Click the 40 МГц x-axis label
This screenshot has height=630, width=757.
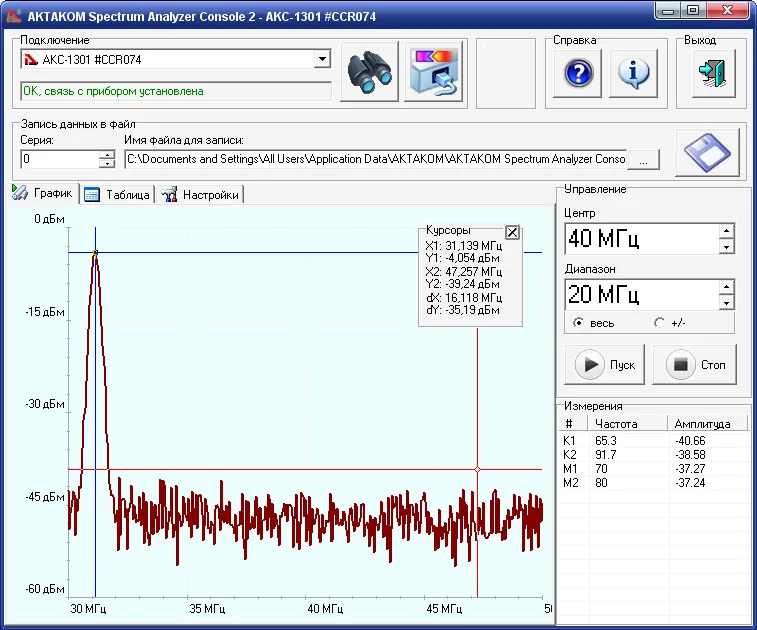pyautogui.click(x=325, y=608)
